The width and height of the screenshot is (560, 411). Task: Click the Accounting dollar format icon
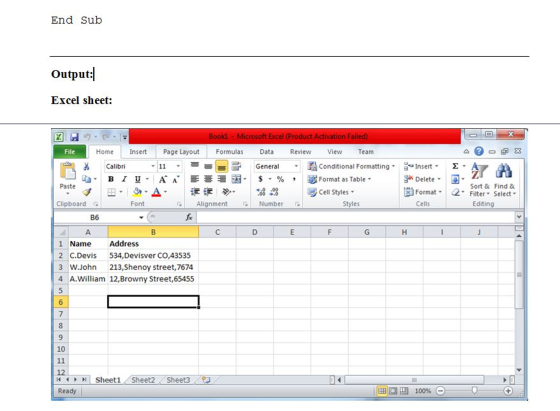pos(261,179)
